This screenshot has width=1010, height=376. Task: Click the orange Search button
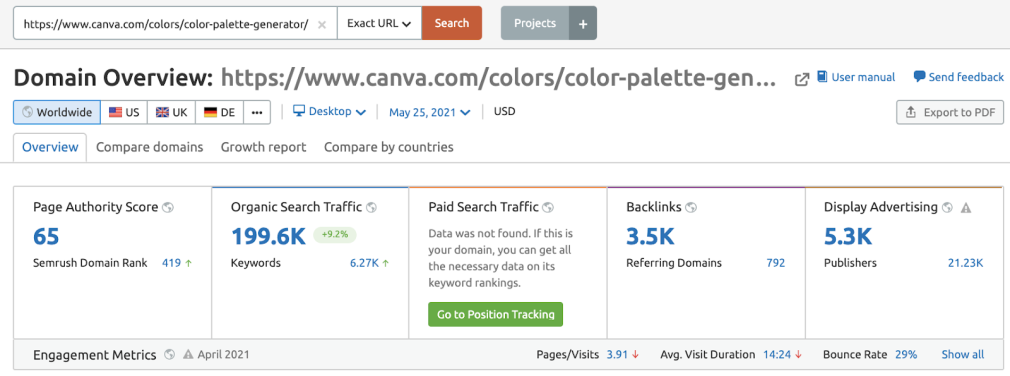click(452, 23)
